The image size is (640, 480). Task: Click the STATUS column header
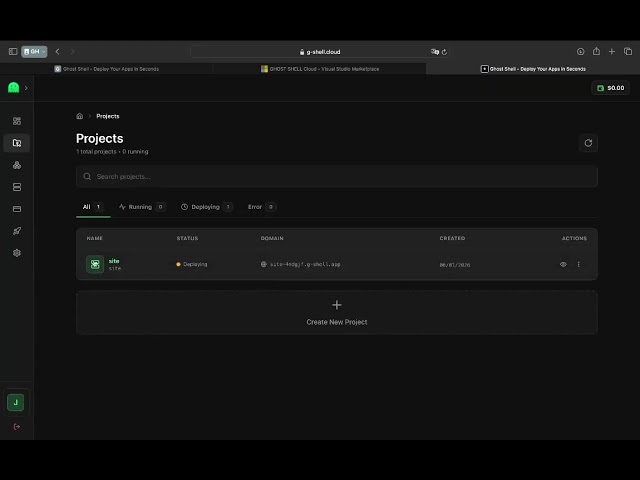click(x=187, y=238)
